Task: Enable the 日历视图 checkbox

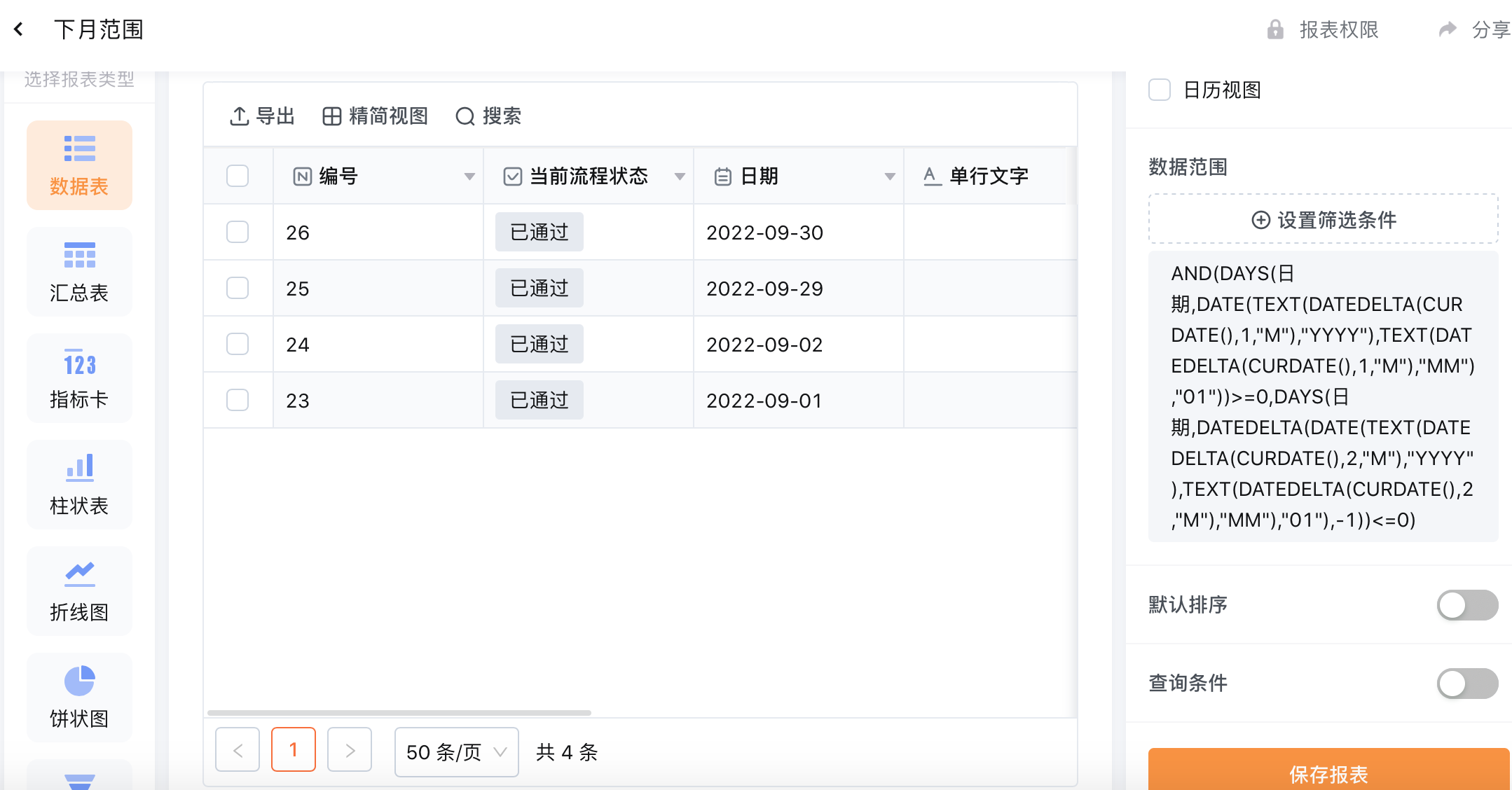Action: (x=1160, y=90)
